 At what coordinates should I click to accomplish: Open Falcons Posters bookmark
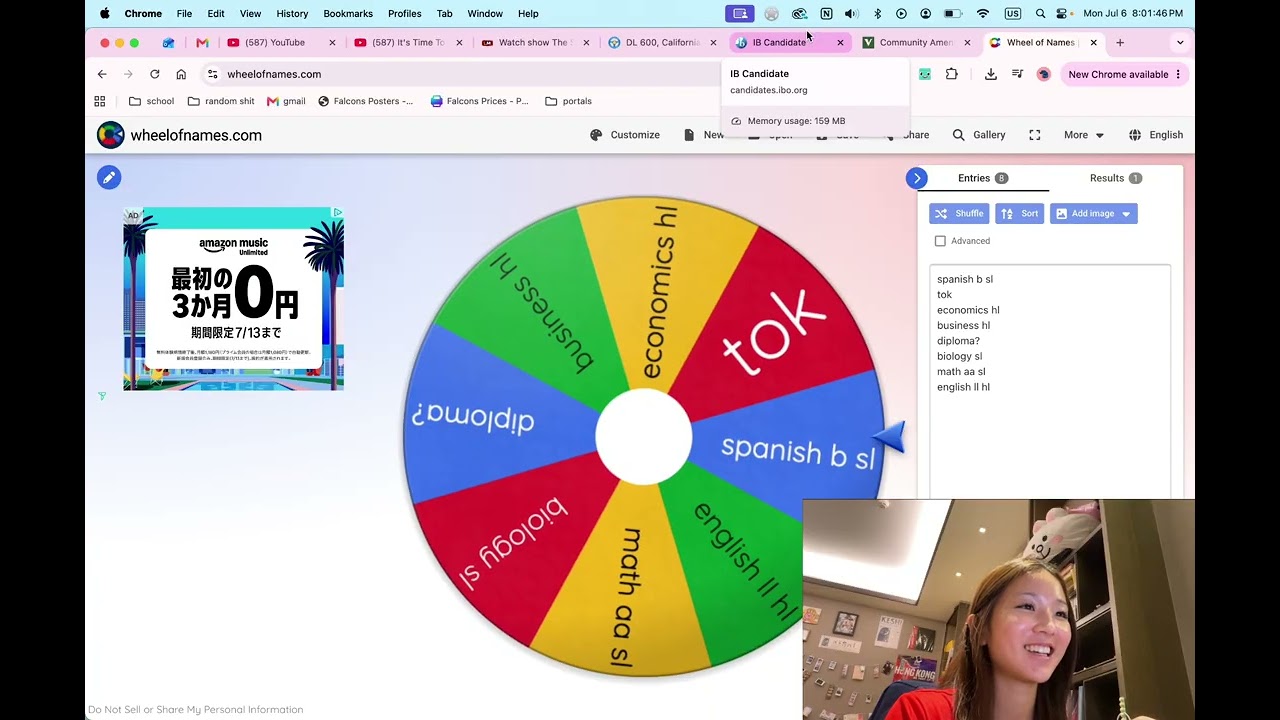(x=365, y=101)
